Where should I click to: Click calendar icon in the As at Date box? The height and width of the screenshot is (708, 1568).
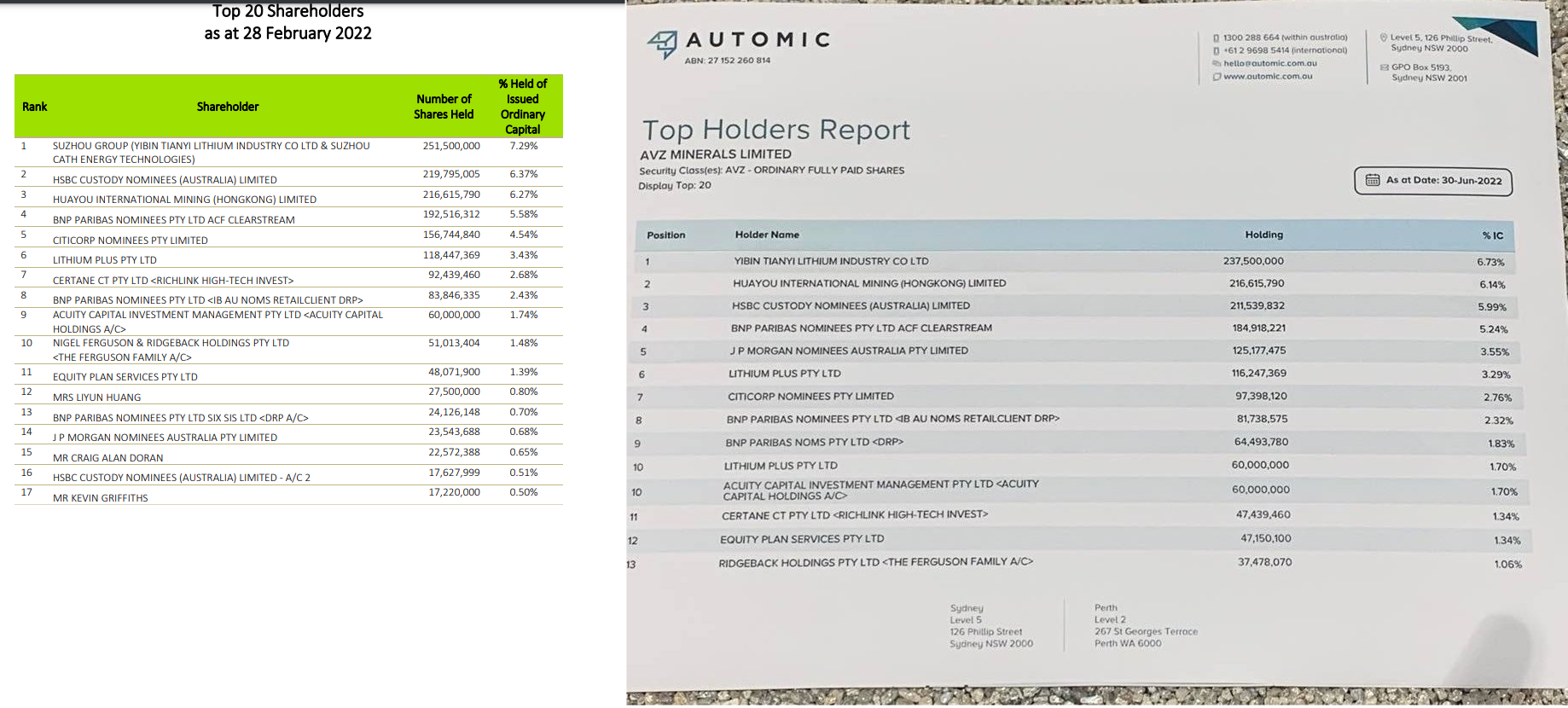[x=1373, y=180]
